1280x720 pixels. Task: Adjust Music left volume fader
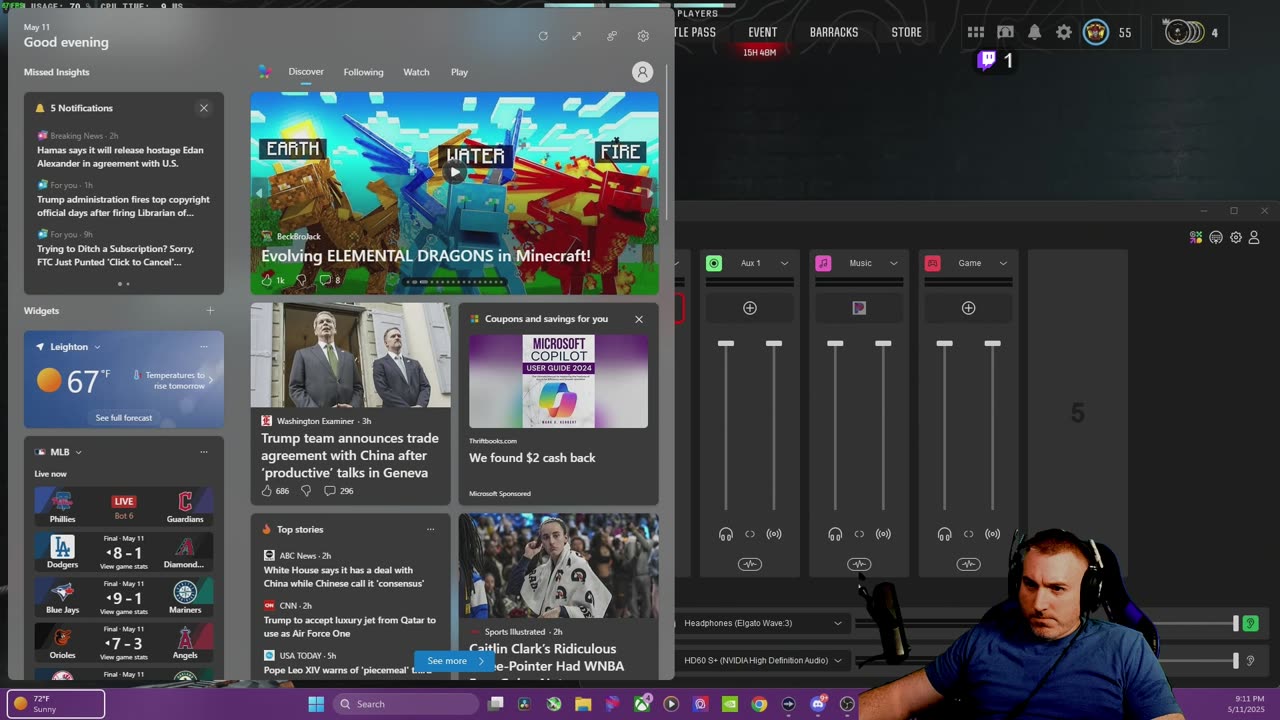click(x=835, y=344)
